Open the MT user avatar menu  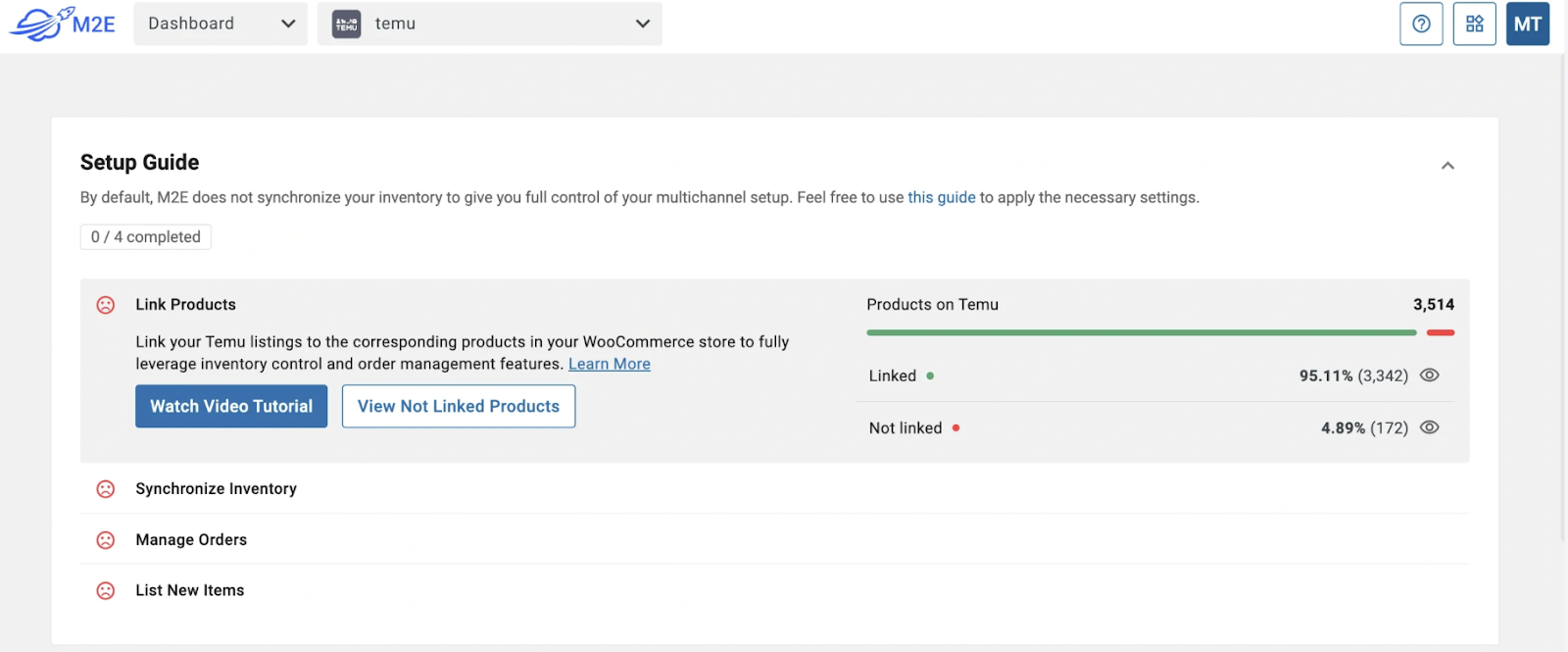(1527, 24)
